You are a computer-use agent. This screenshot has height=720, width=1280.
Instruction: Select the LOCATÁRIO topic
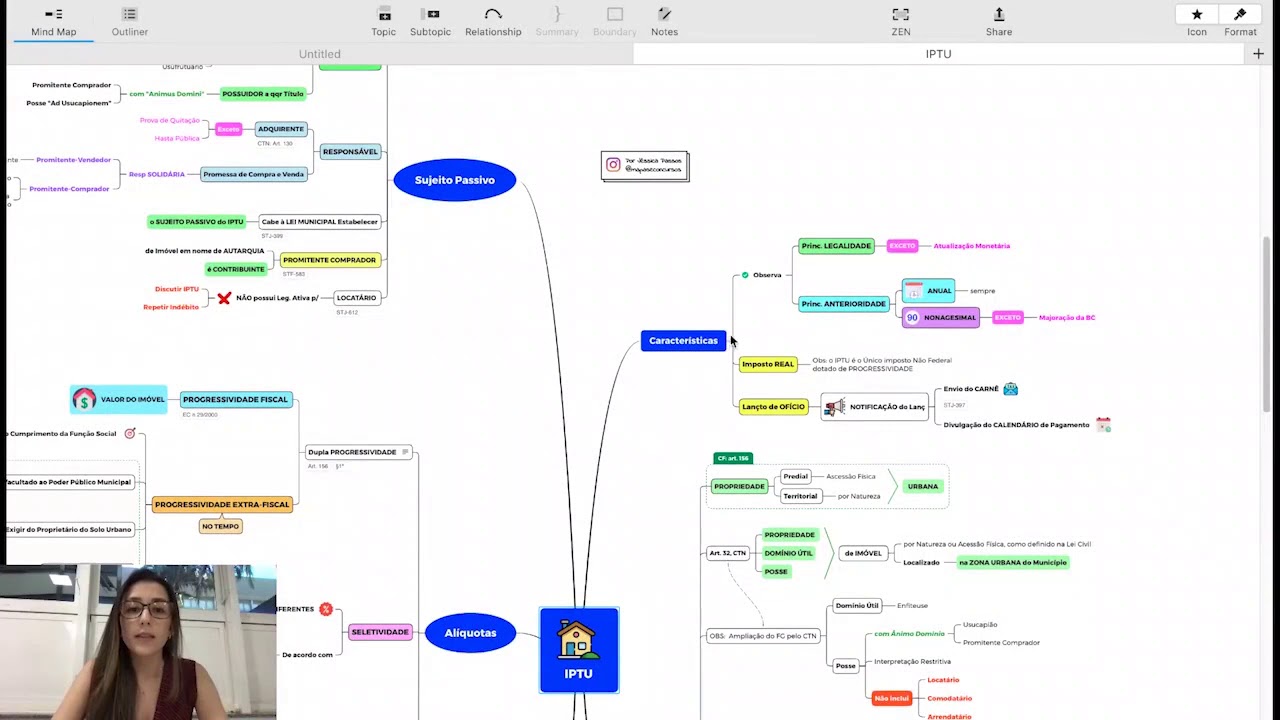[x=356, y=298]
